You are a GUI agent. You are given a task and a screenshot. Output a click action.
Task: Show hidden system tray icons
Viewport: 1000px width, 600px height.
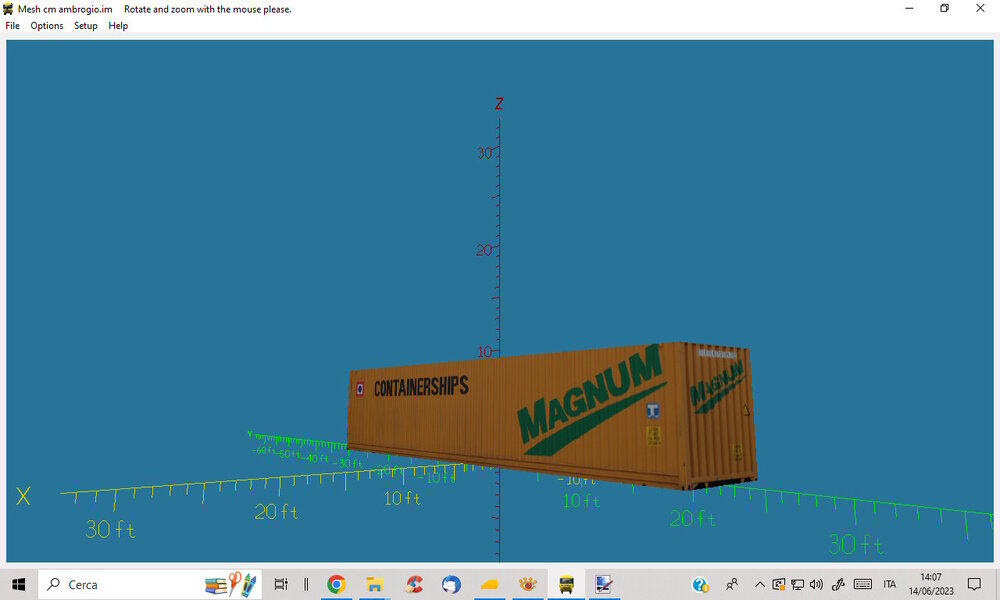point(760,584)
